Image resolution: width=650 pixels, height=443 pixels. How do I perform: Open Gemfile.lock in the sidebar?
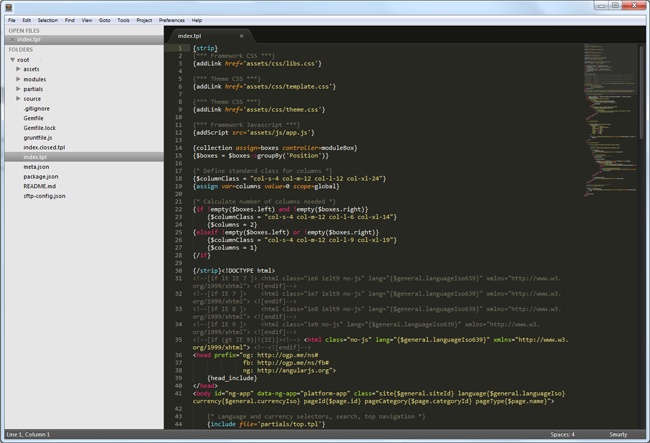click(x=39, y=128)
